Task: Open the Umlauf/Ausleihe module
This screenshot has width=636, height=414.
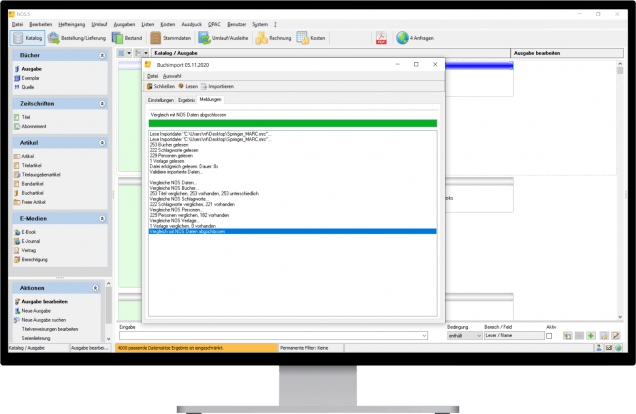Action: click(x=227, y=38)
